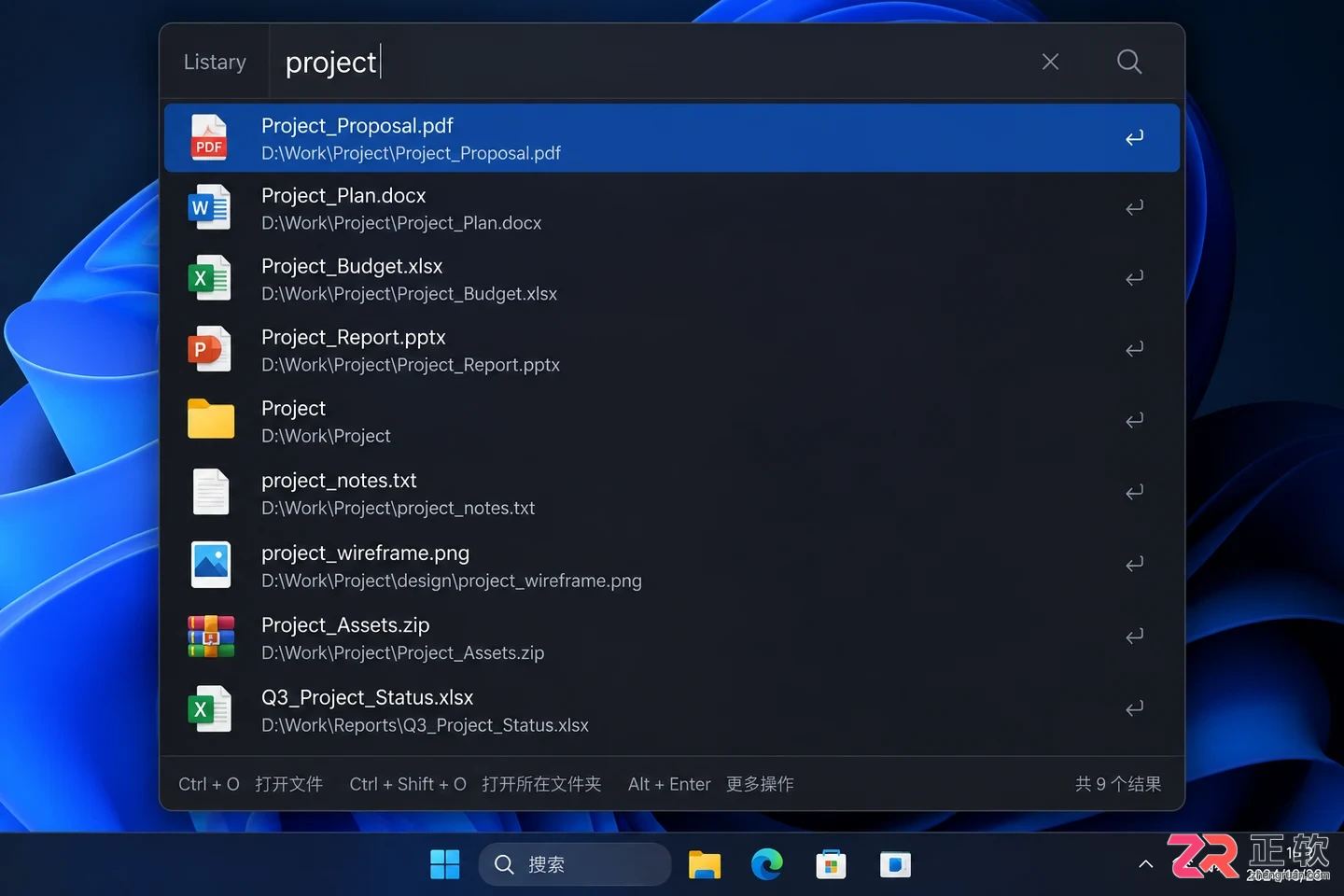
Task: Click the 'Ctrl + Shift + O 打开所在文件夹' hint
Action: click(475, 784)
